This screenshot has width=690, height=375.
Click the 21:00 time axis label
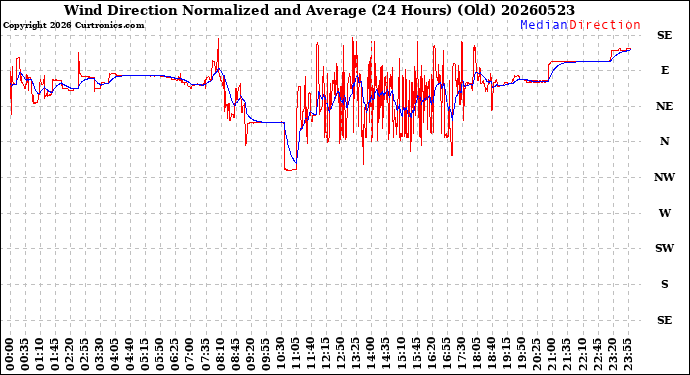(552, 354)
